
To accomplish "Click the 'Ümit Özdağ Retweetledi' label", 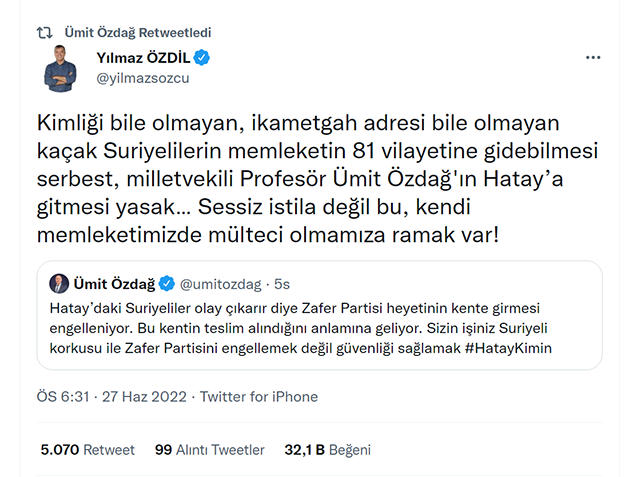I will (138, 32).
